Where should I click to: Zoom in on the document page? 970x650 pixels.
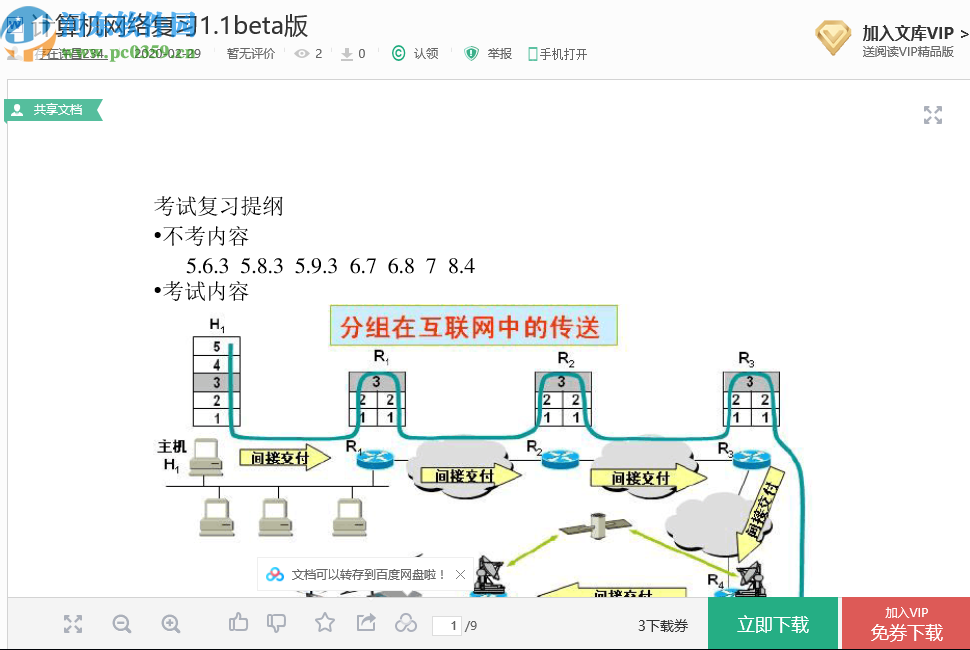coord(170,623)
